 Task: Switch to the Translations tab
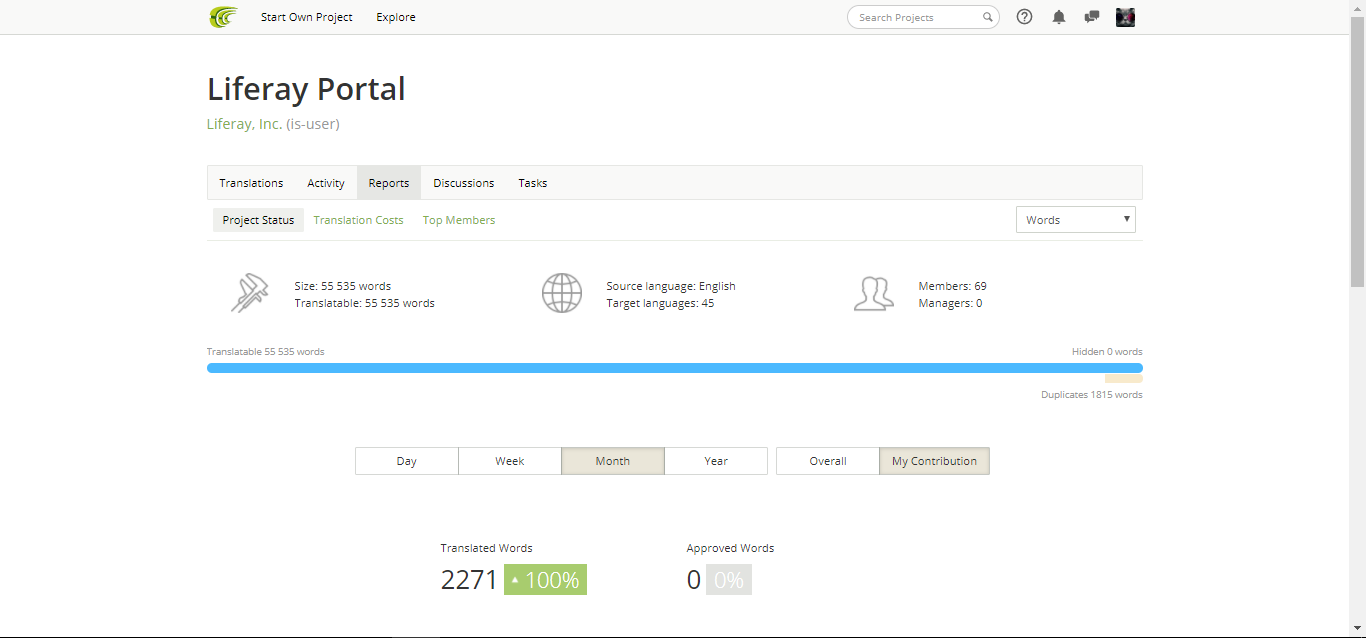251,183
